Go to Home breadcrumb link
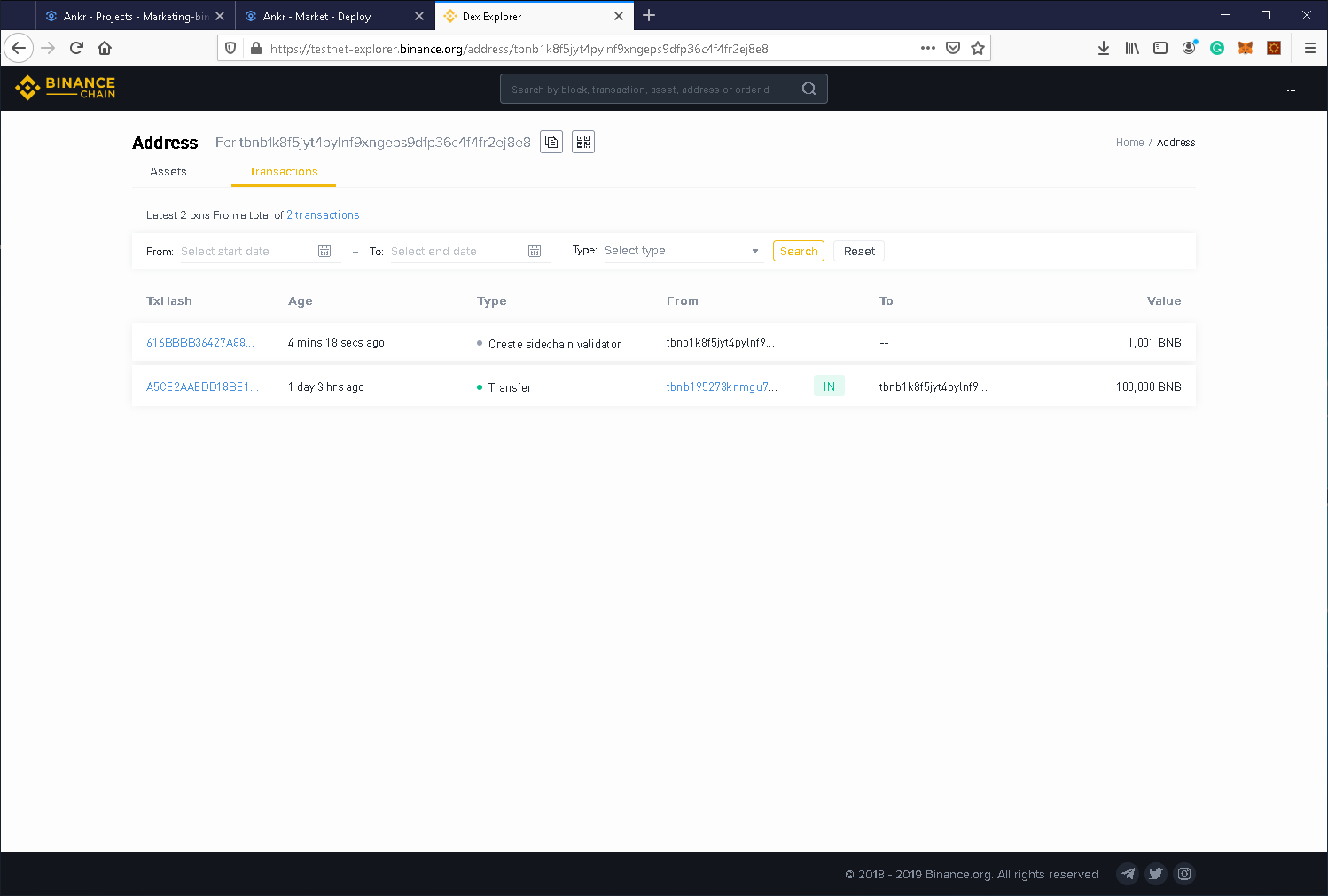This screenshot has width=1328, height=896. tap(1129, 143)
